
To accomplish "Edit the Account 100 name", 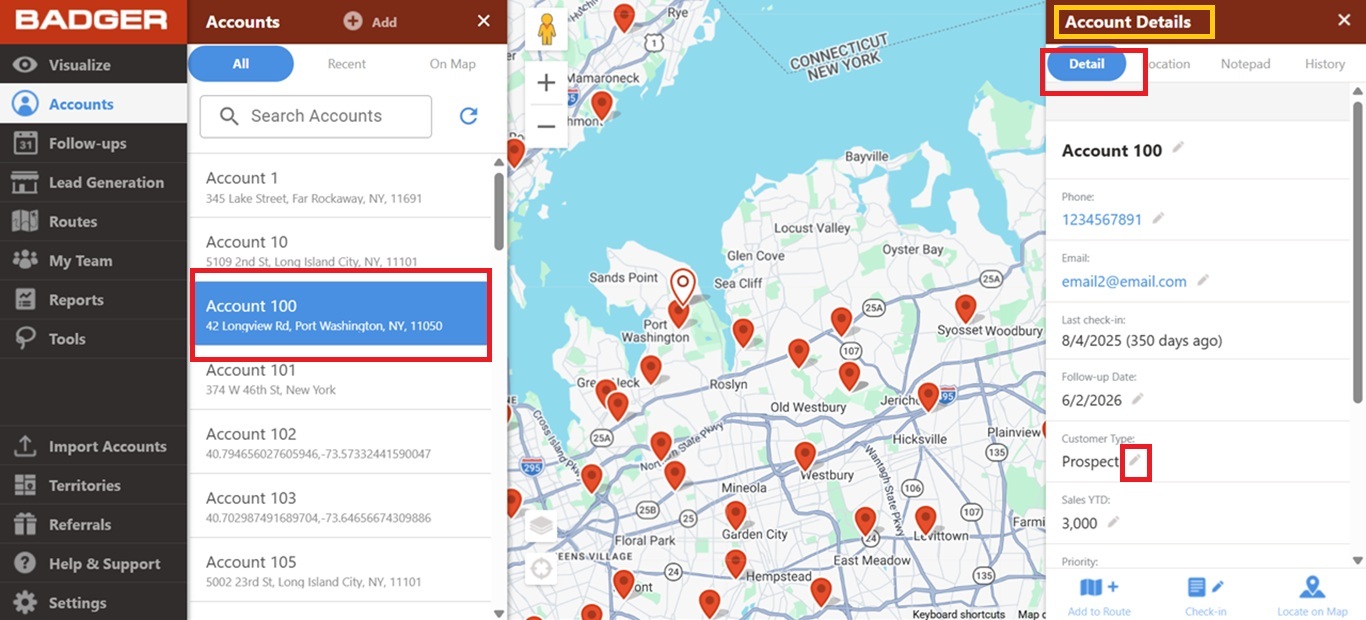I will (1178, 148).
